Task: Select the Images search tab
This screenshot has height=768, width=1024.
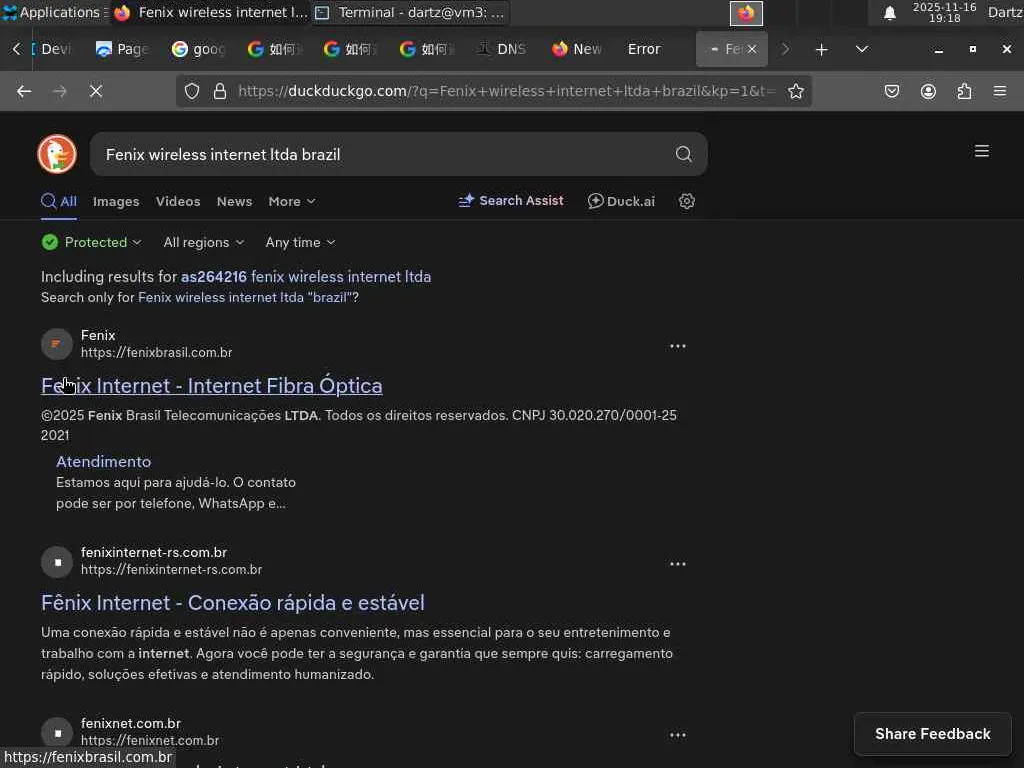Action: [x=116, y=202]
